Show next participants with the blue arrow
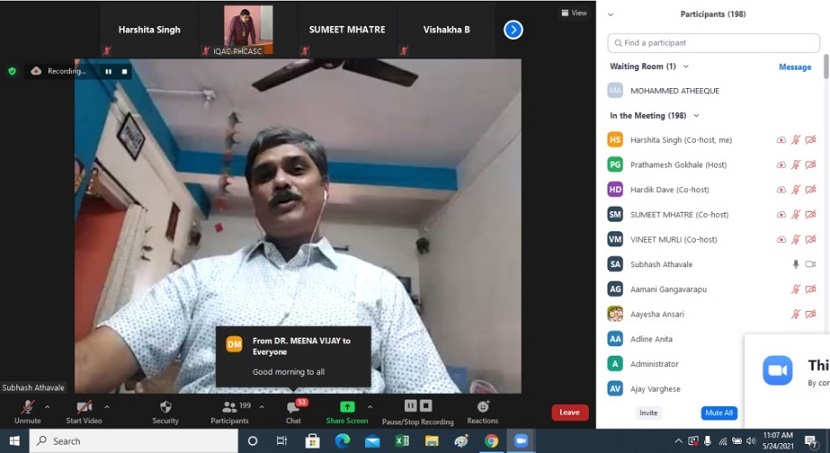The width and height of the screenshot is (830, 453). pos(513,30)
